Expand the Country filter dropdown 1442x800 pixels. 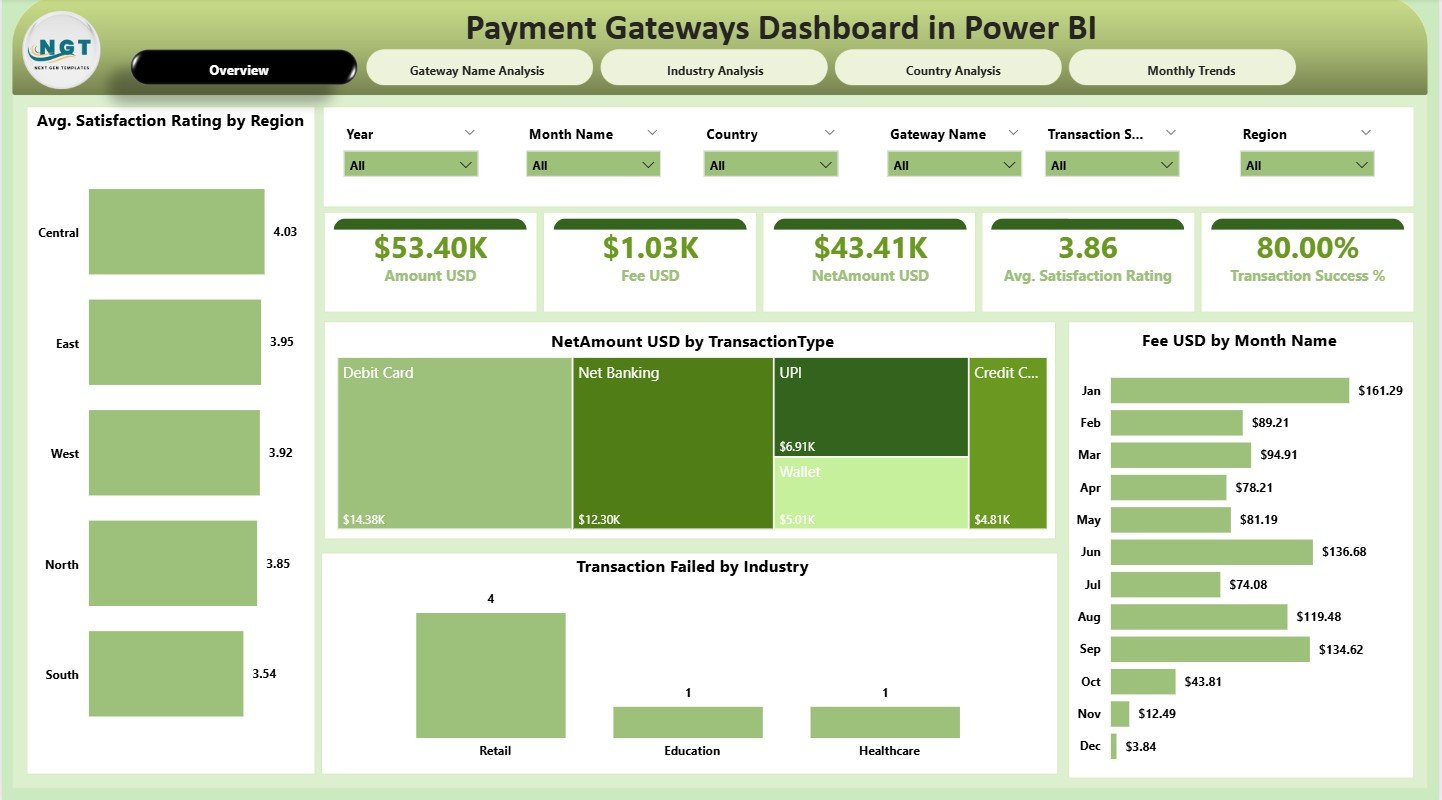pyautogui.click(x=770, y=164)
